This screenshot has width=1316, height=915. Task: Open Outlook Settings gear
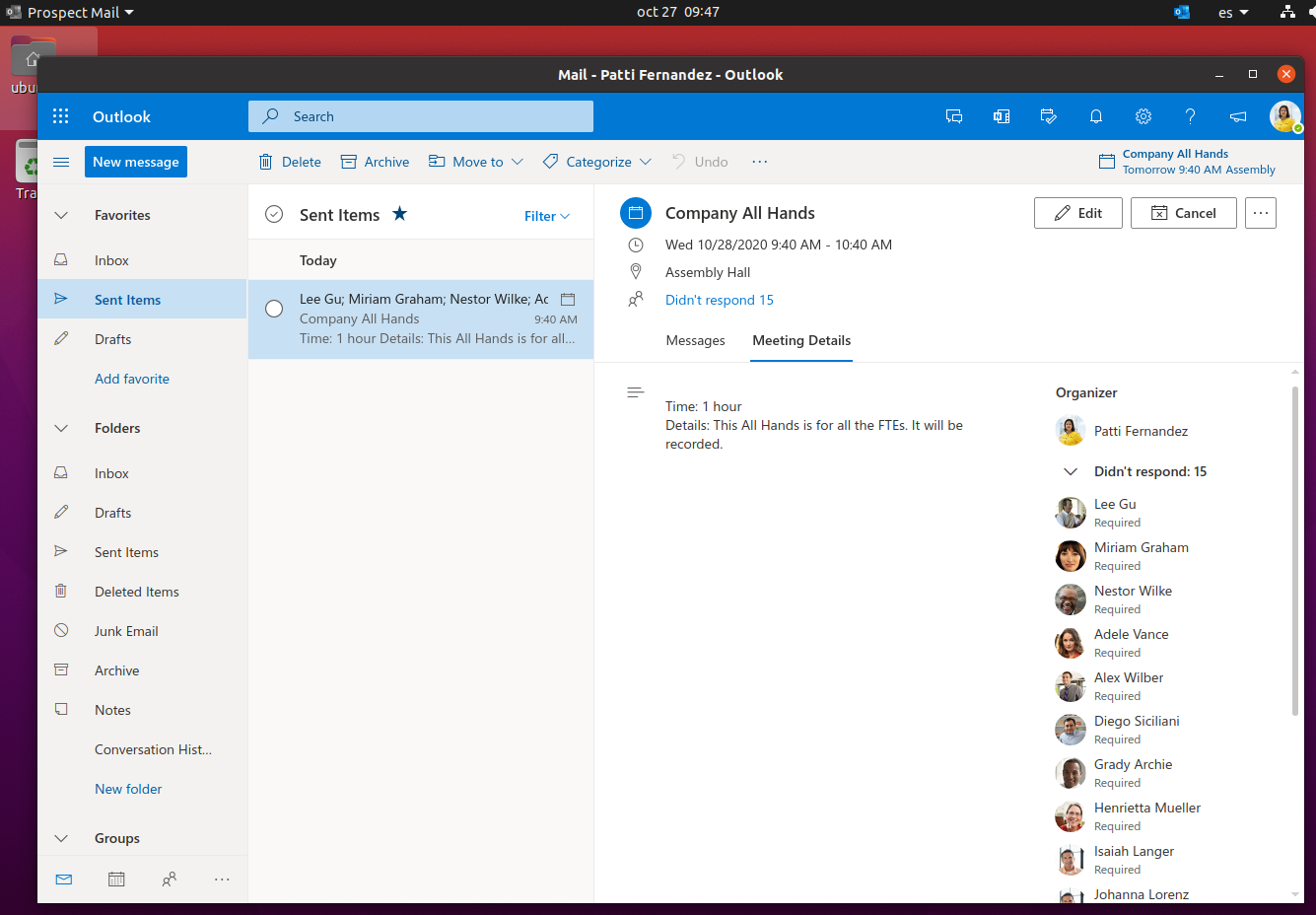[1143, 115]
